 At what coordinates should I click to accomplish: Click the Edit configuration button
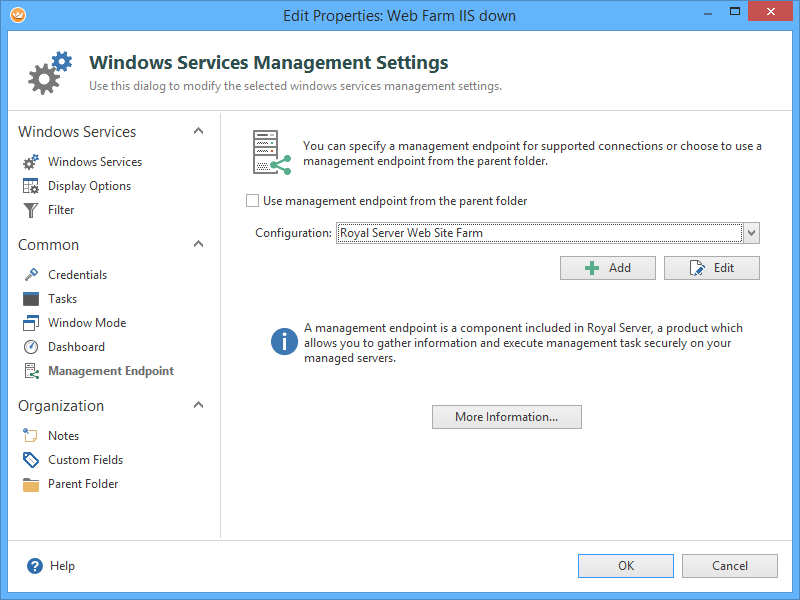(x=712, y=268)
